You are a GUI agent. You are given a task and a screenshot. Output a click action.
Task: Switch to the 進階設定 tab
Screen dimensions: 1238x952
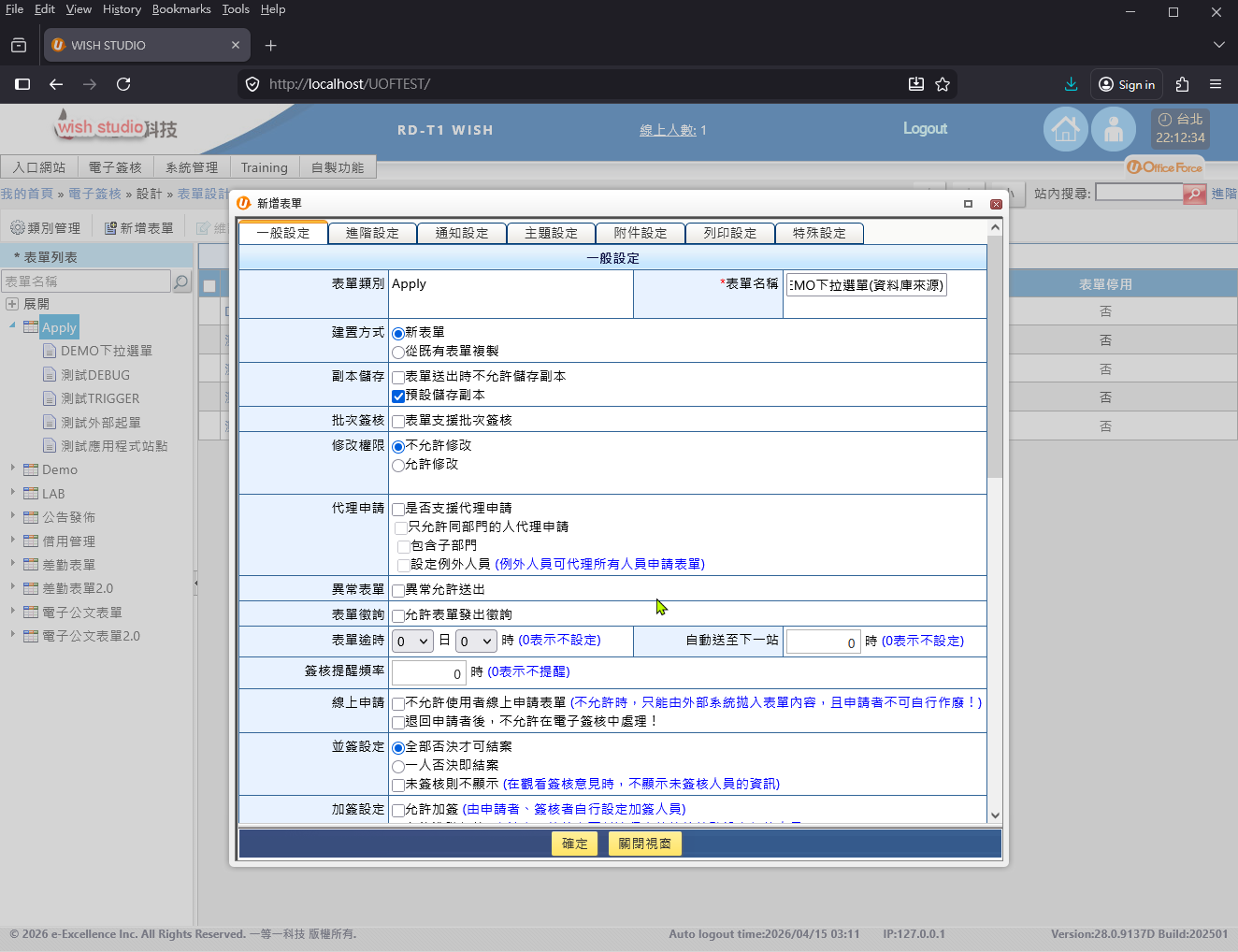(x=372, y=233)
